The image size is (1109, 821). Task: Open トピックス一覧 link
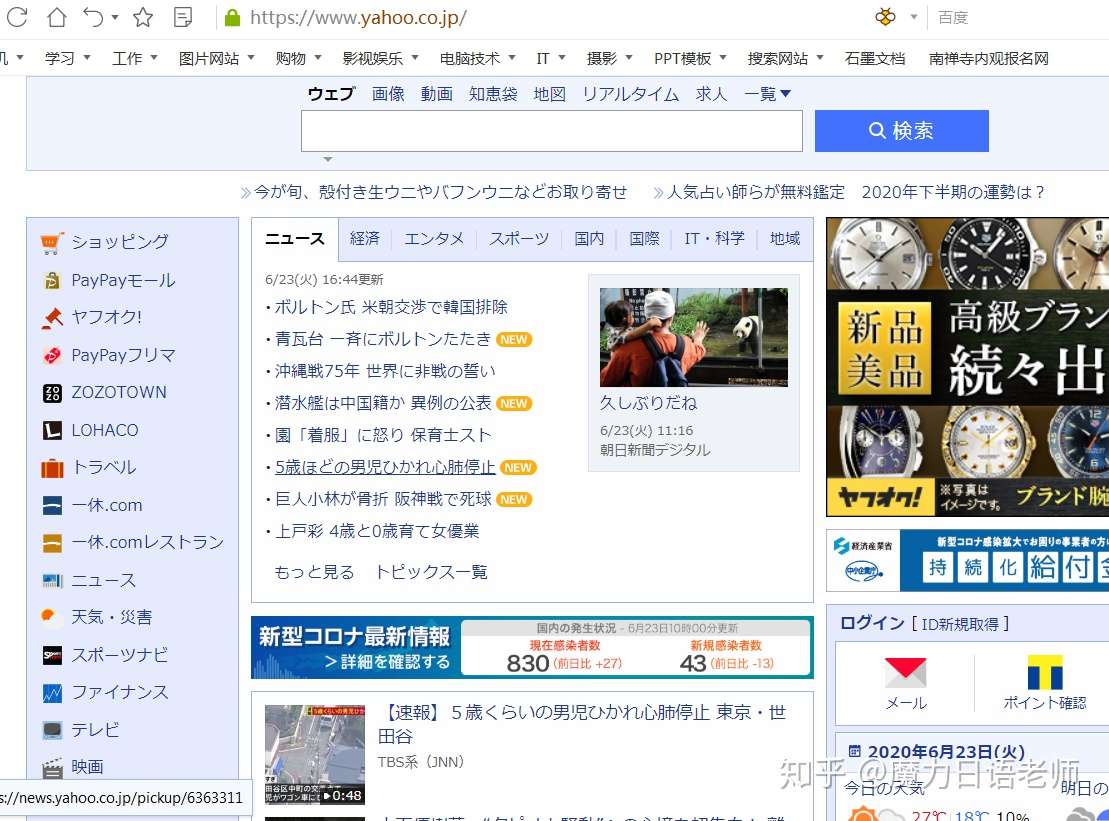tap(431, 572)
